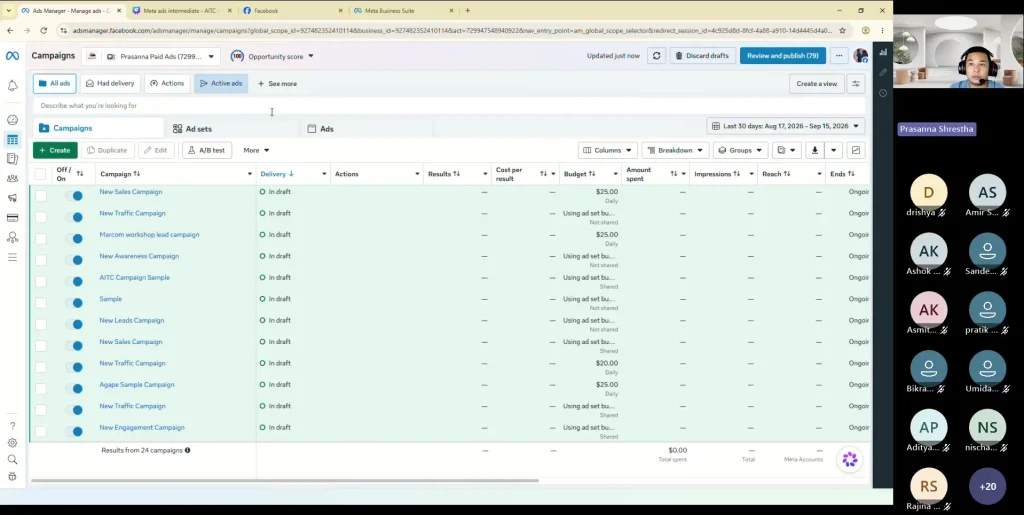Open the billing card icon in sidebar
The width and height of the screenshot is (1024, 515).
coord(12,218)
